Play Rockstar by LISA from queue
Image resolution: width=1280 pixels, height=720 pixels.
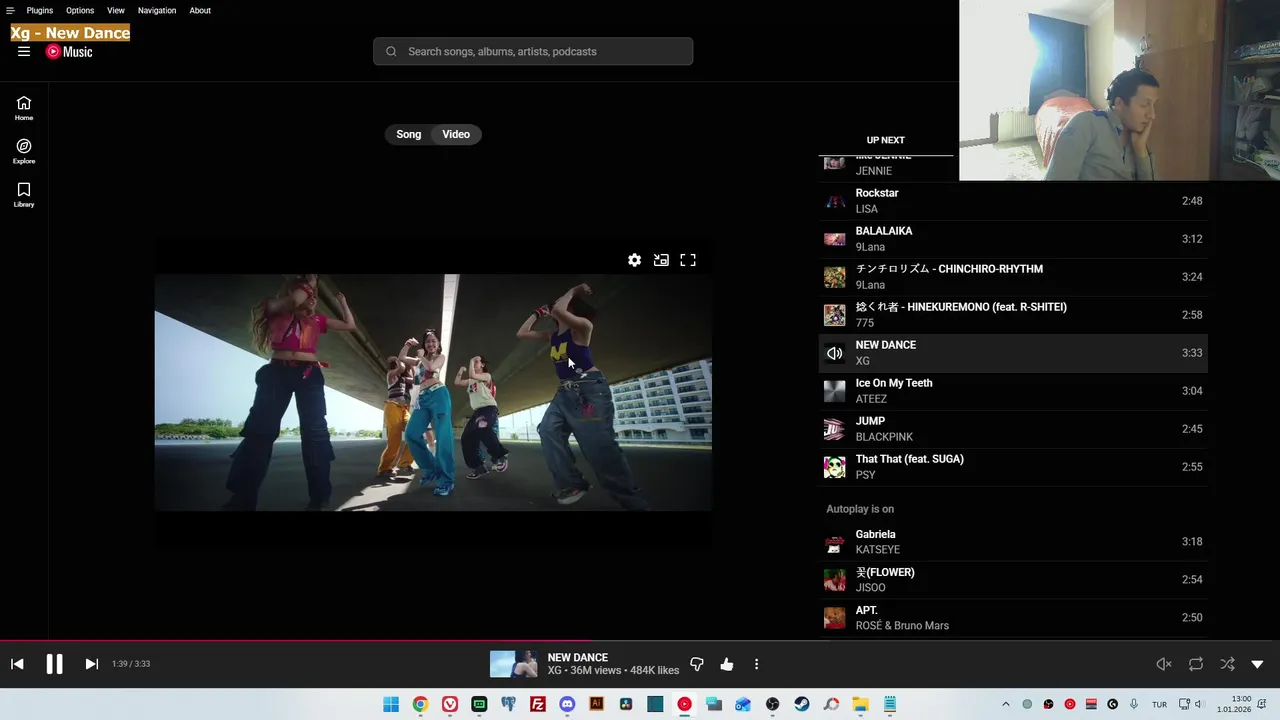tap(1013, 201)
